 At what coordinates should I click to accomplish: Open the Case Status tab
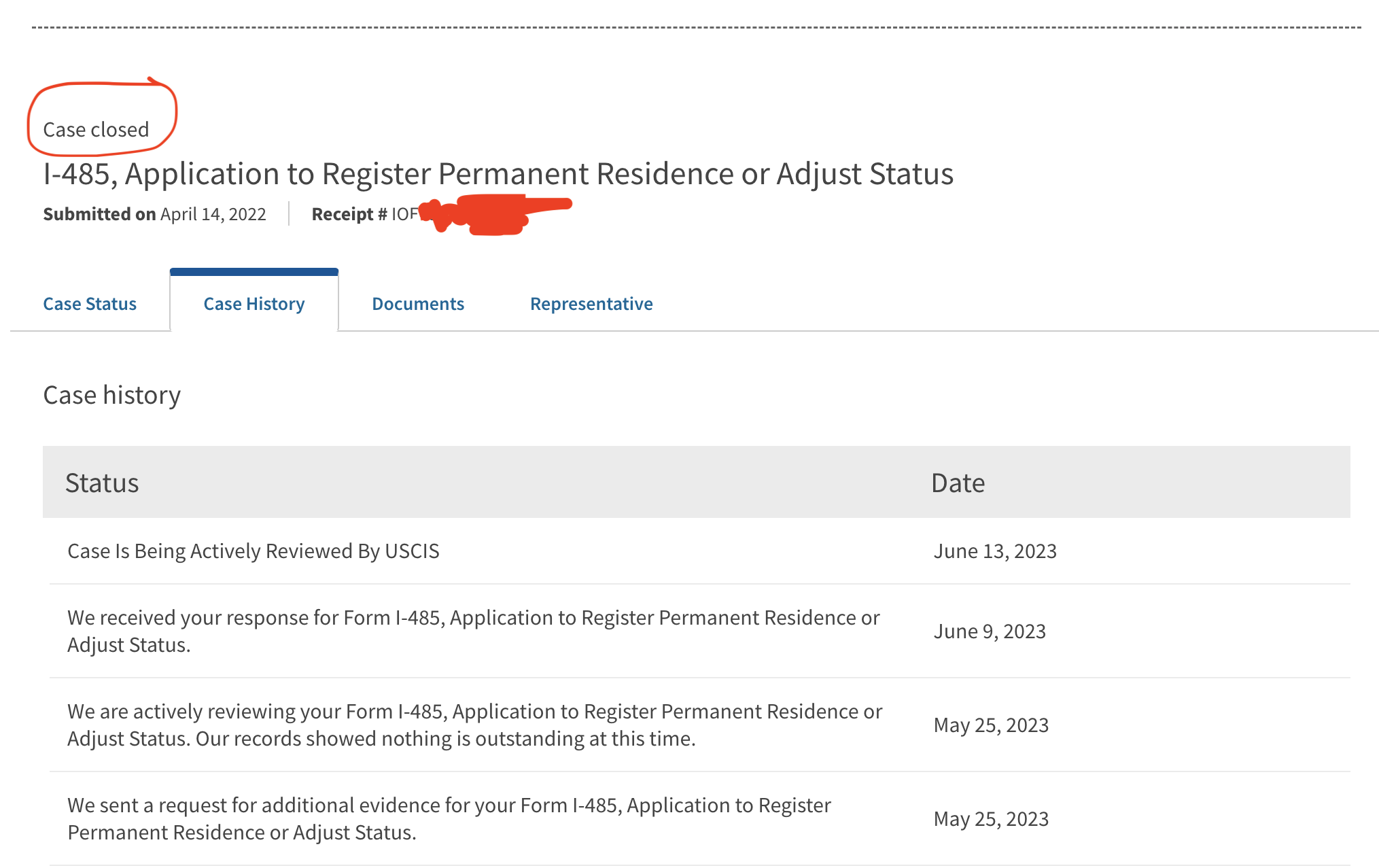pos(90,304)
